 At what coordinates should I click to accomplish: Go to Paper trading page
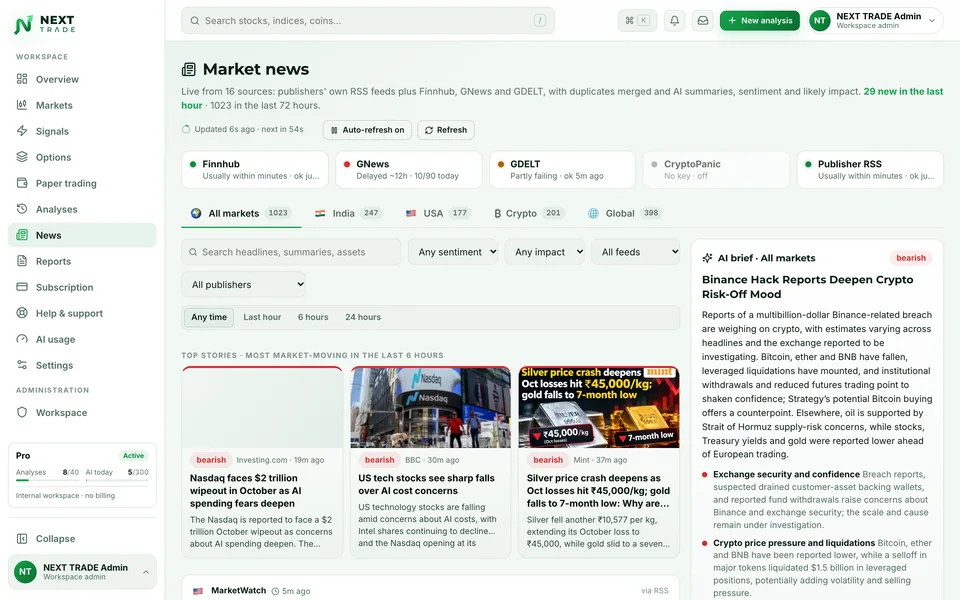click(82, 183)
